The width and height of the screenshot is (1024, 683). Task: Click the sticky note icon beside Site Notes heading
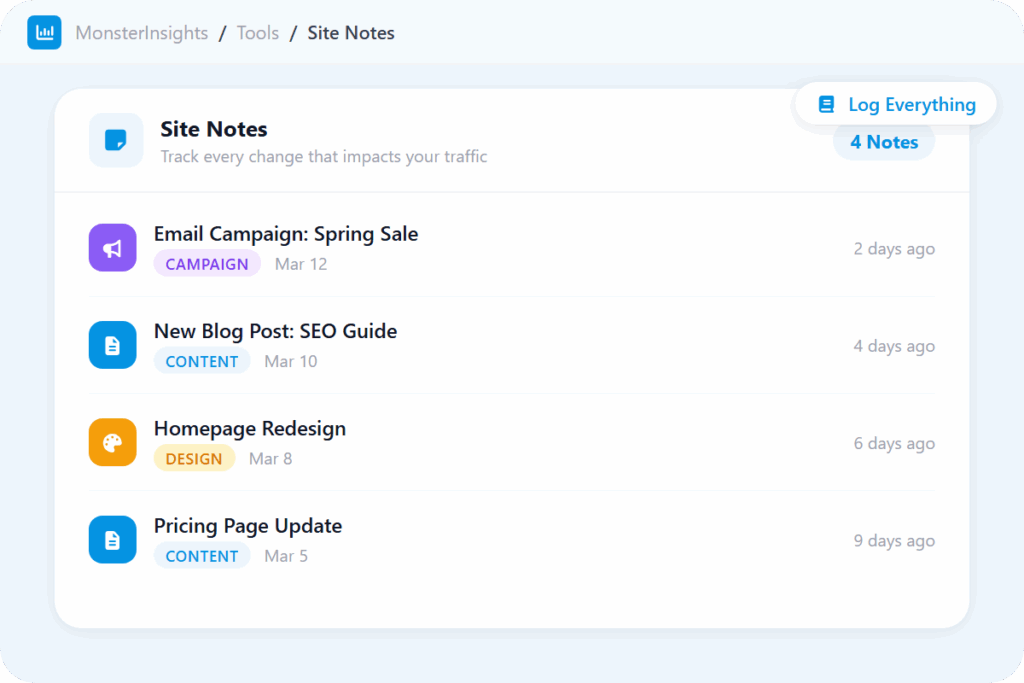[x=116, y=140]
